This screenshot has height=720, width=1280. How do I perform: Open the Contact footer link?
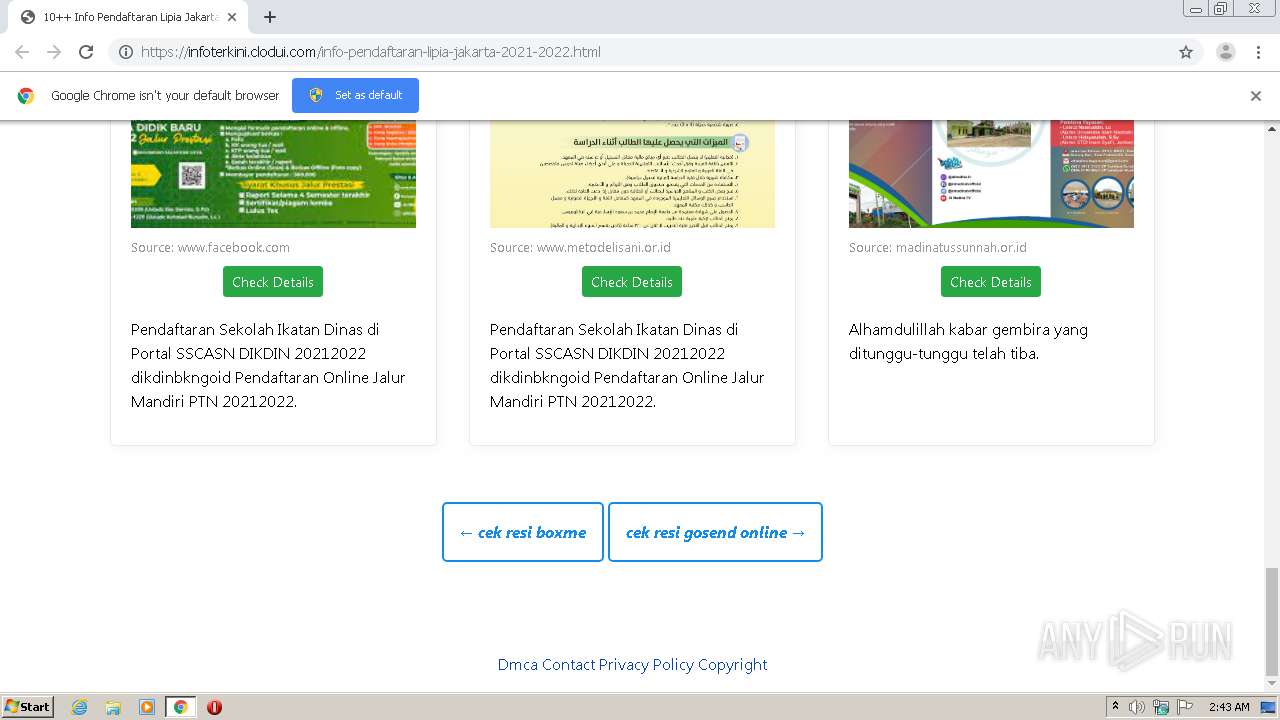(x=569, y=665)
